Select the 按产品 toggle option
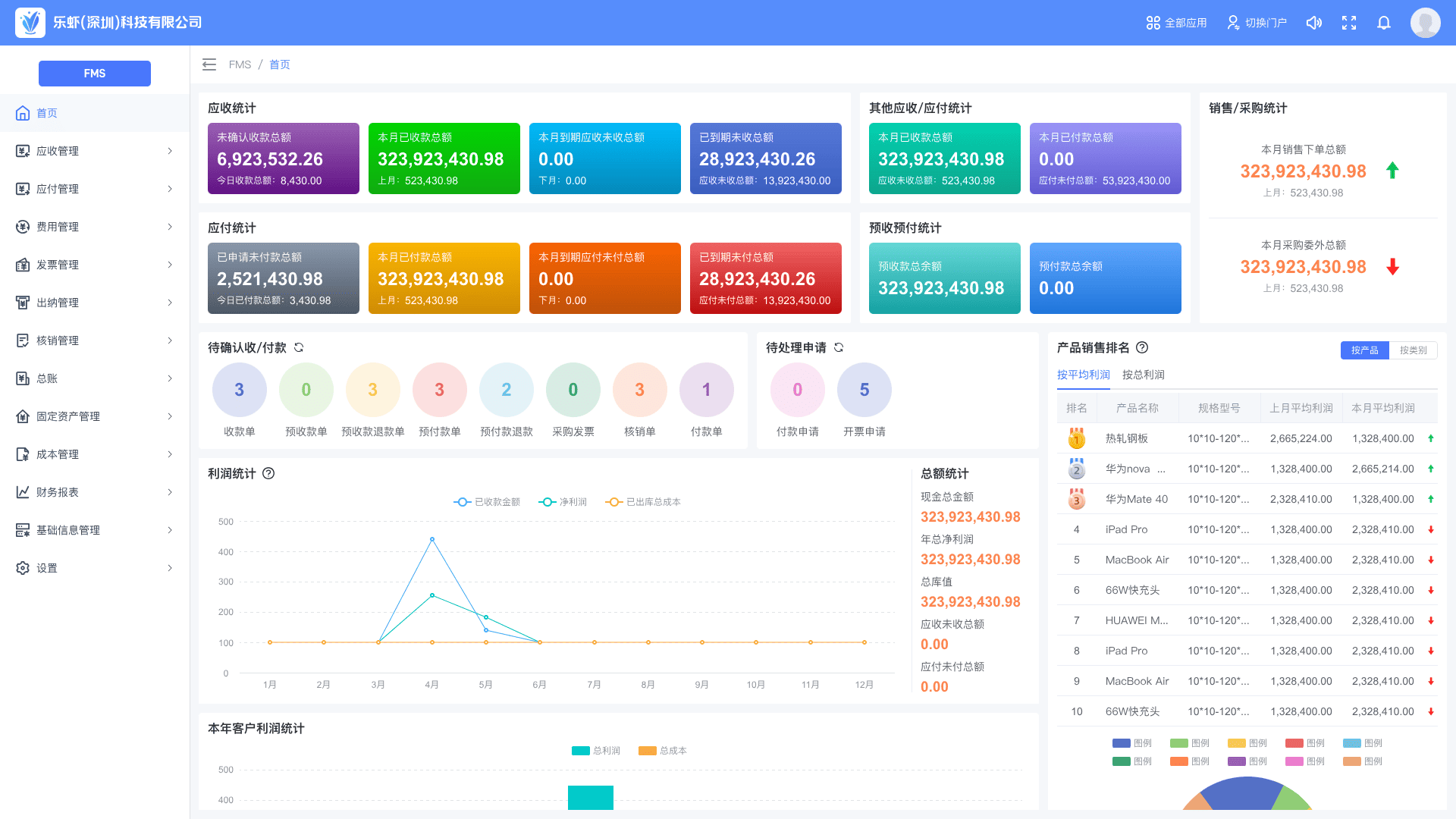1456x819 pixels. click(1364, 350)
